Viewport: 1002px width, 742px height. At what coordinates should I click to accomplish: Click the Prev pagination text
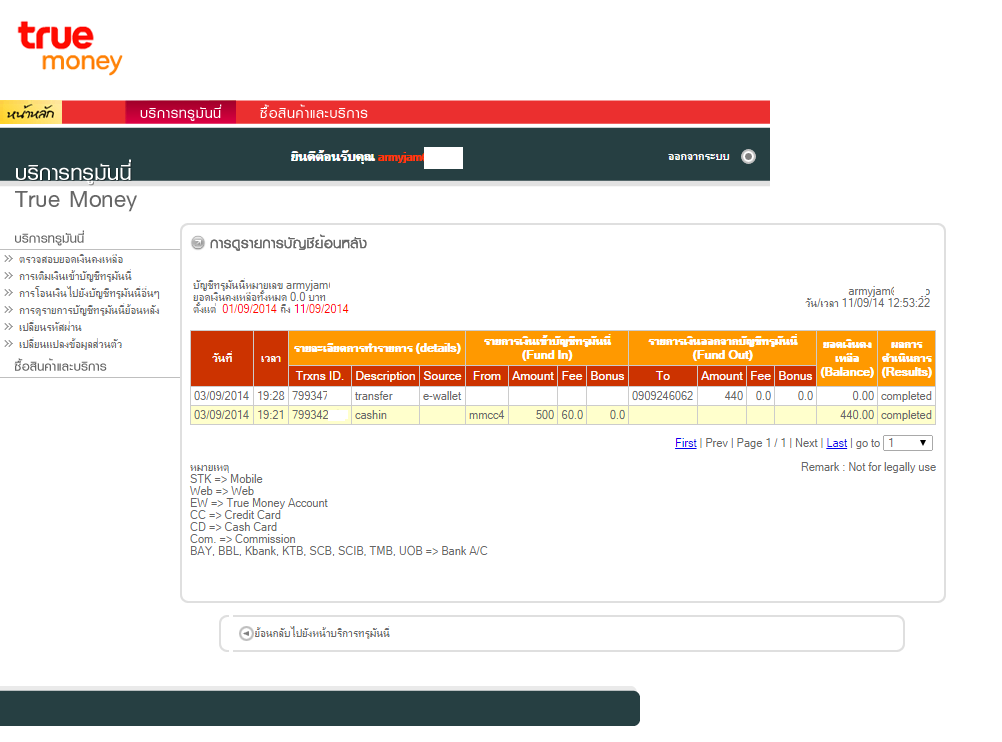click(716, 443)
